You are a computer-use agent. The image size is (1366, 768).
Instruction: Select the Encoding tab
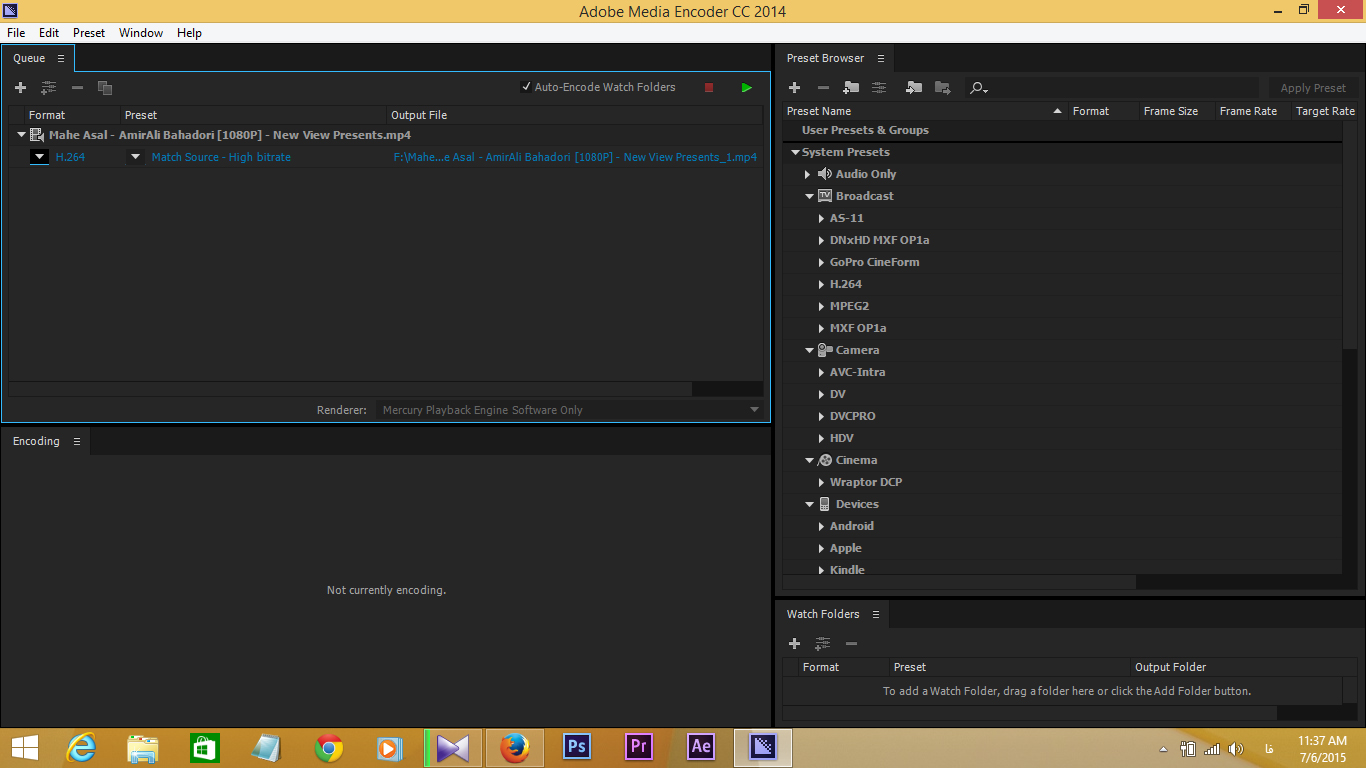(x=36, y=441)
